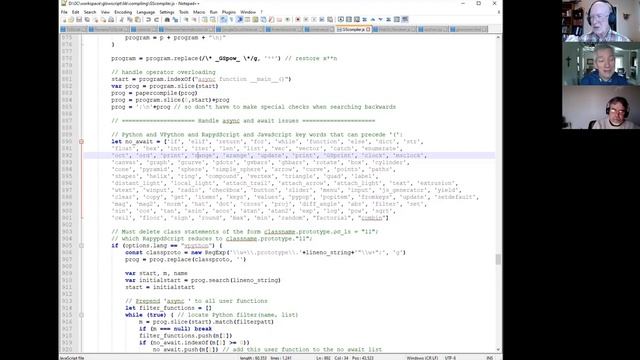Open the File menu
Viewport: 640px width, 360px height.
[x=64, y=12]
